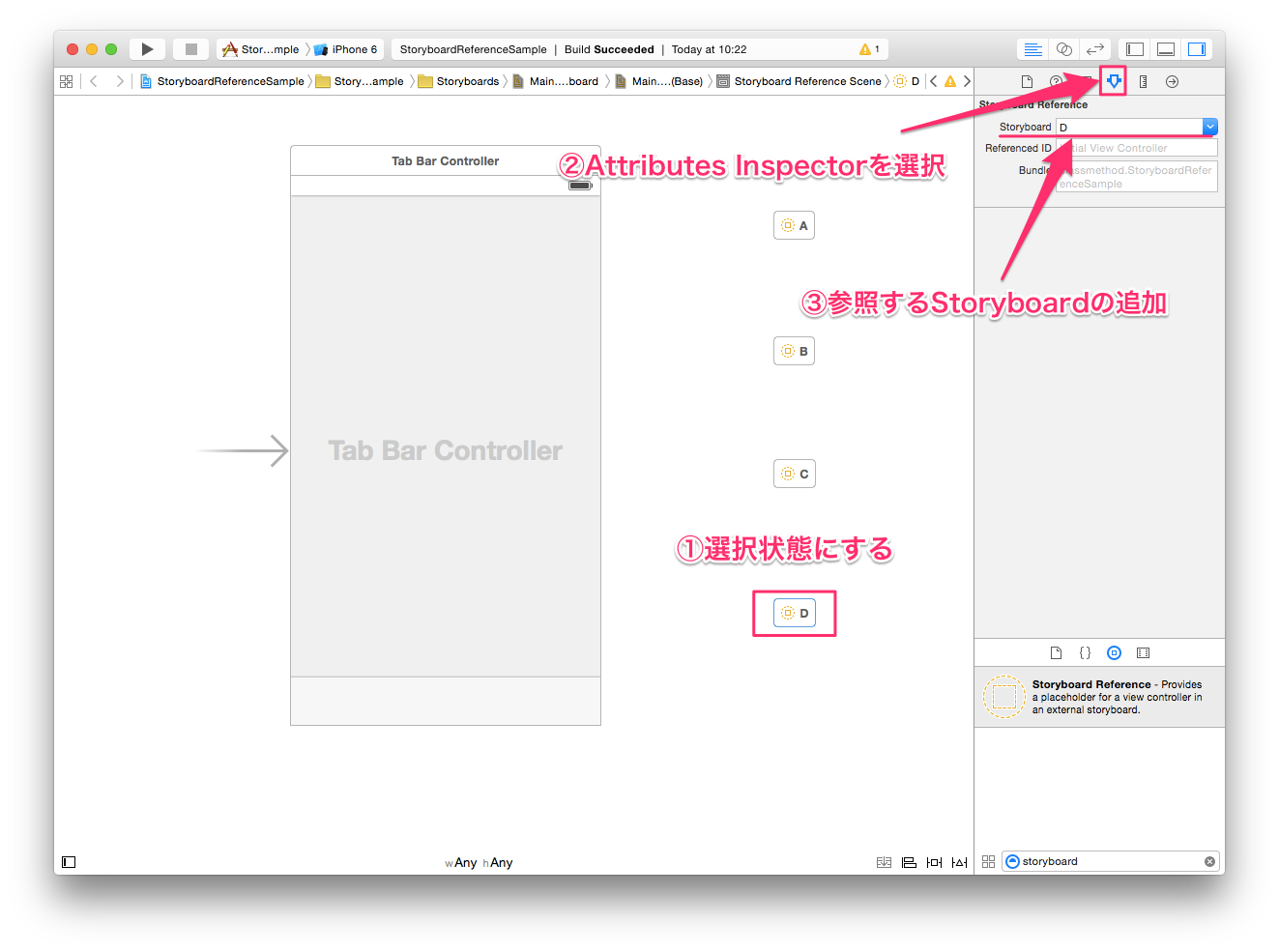This screenshot has width=1279, height=952.
Task: Toggle the Debug area visibility
Action: (1166, 49)
